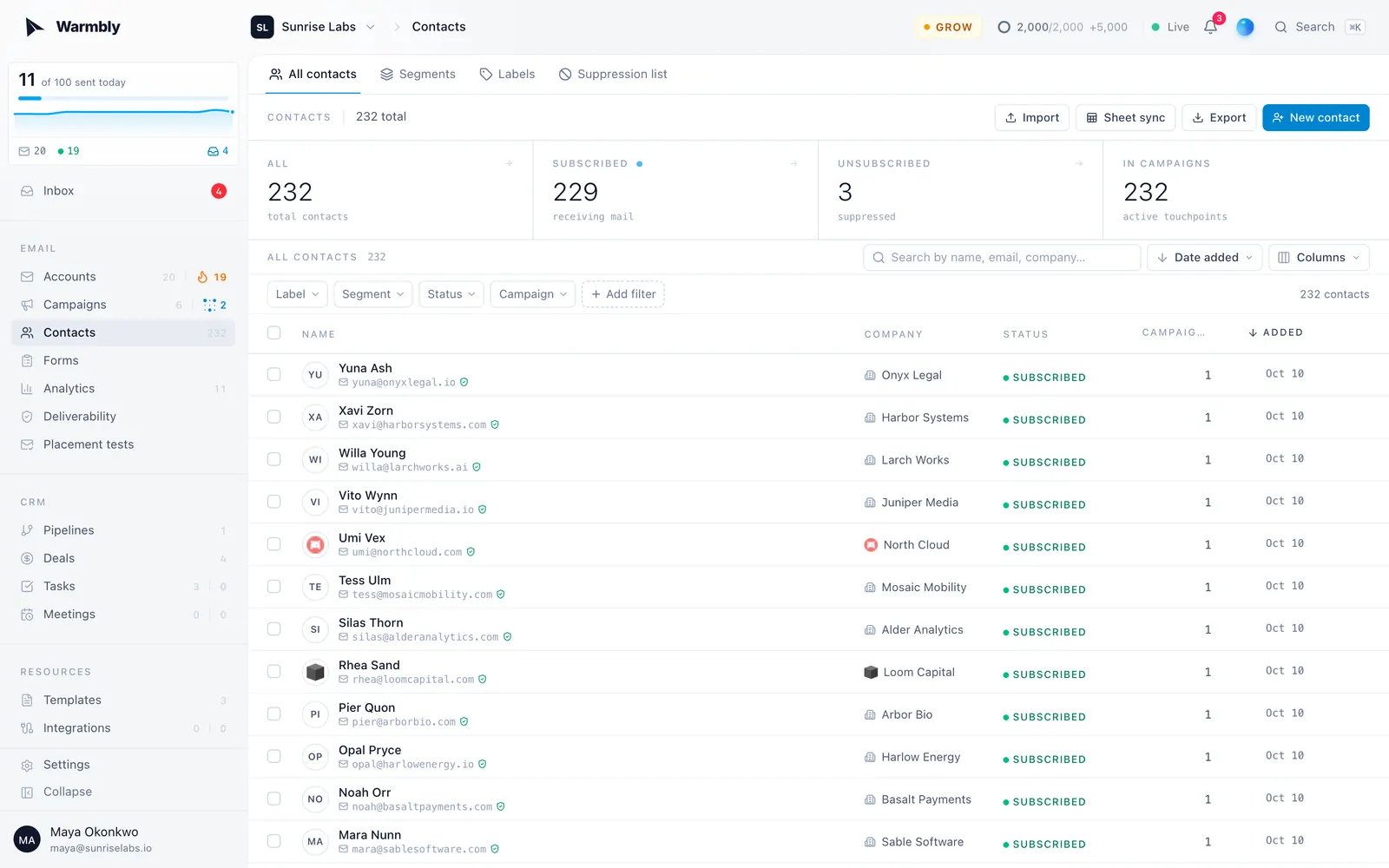This screenshot has width=1389, height=868.
Task: Click the Import button
Action: coord(1032,118)
